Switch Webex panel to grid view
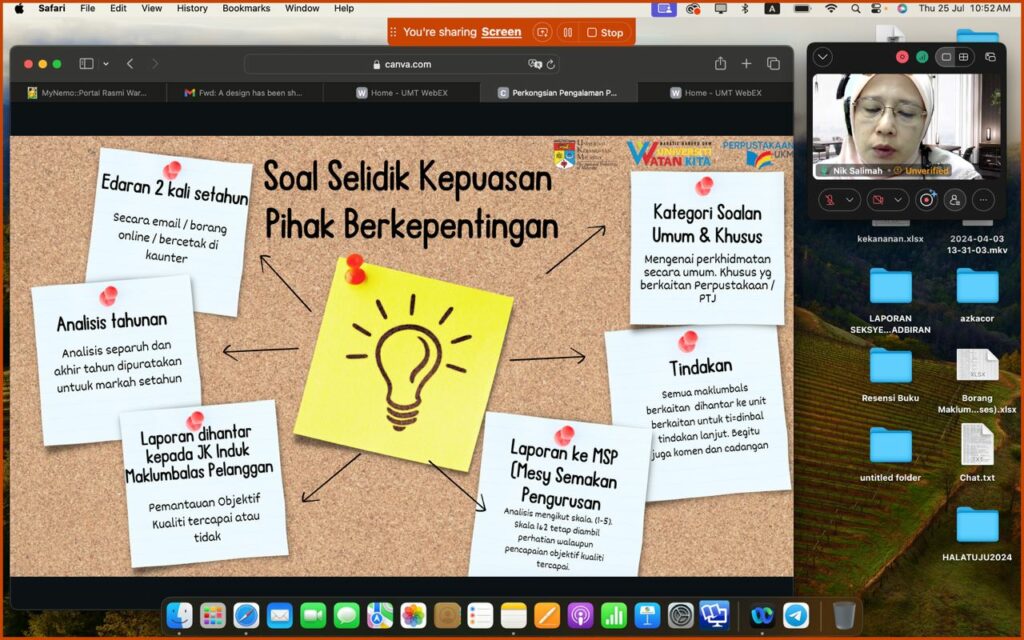 coord(963,57)
